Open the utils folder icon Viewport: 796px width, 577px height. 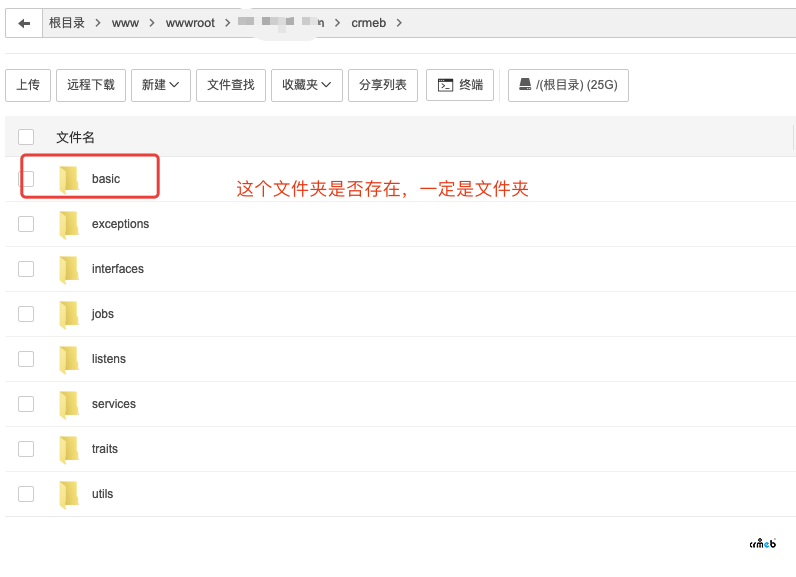click(69, 494)
